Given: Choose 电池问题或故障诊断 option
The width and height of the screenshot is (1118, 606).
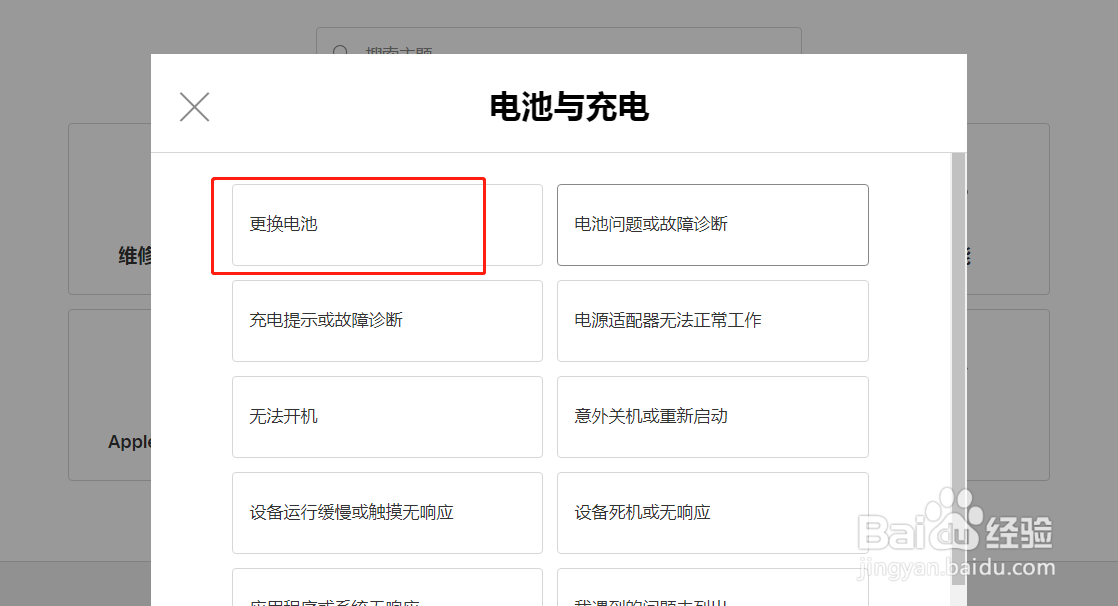Looking at the screenshot, I should pyautogui.click(x=712, y=225).
